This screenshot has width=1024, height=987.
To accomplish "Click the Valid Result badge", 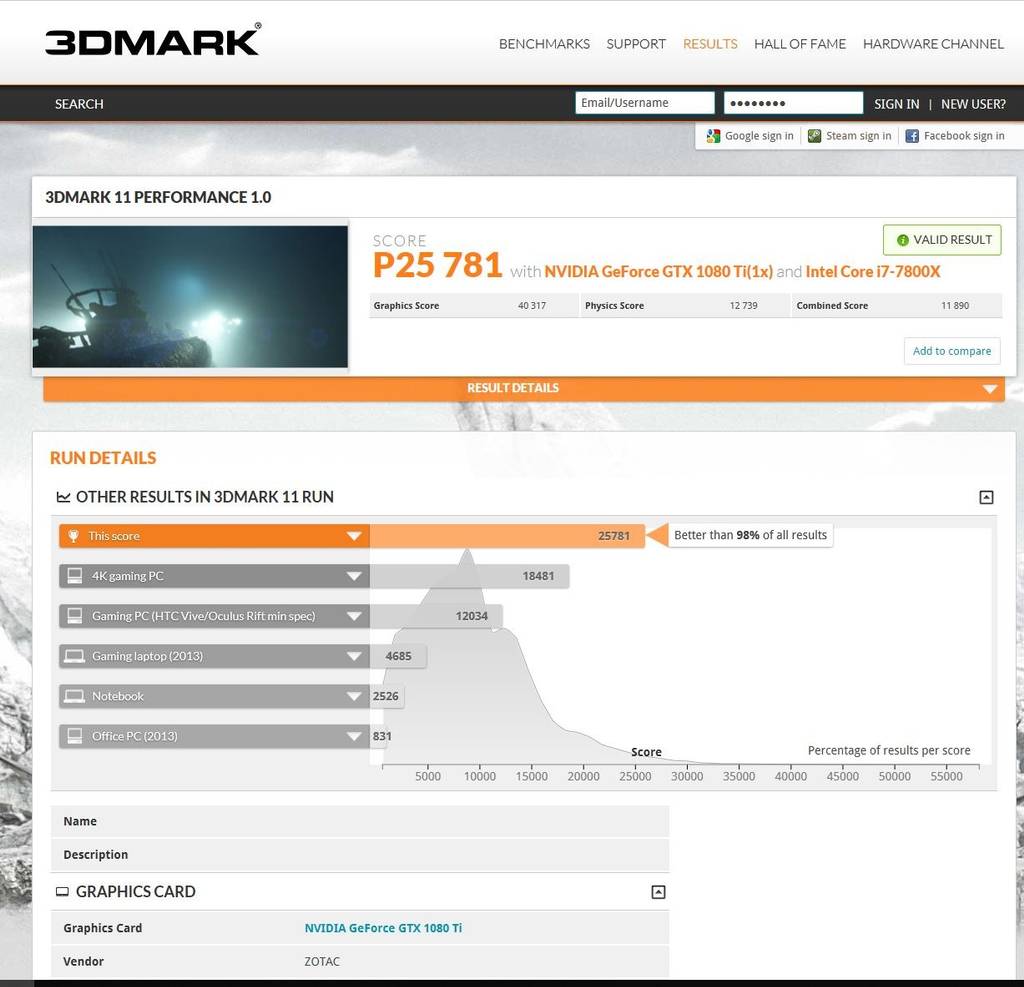I will [942, 240].
